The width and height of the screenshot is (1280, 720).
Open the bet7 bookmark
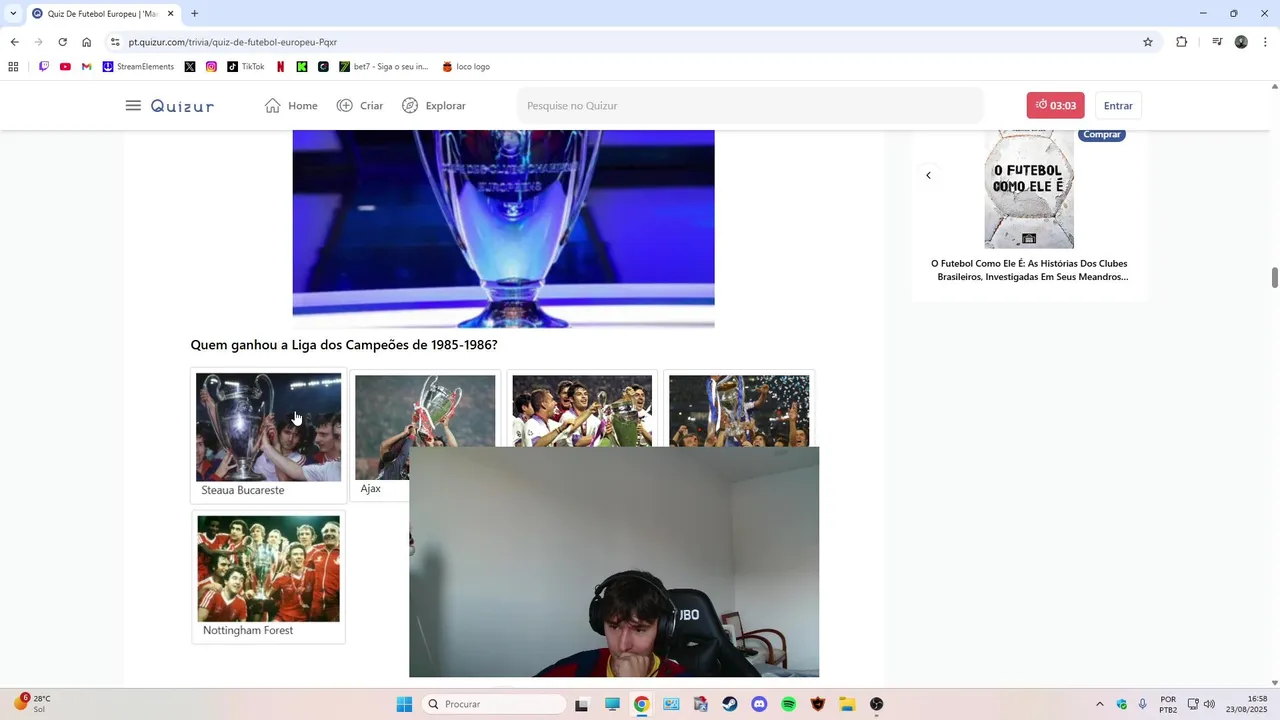click(x=384, y=67)
